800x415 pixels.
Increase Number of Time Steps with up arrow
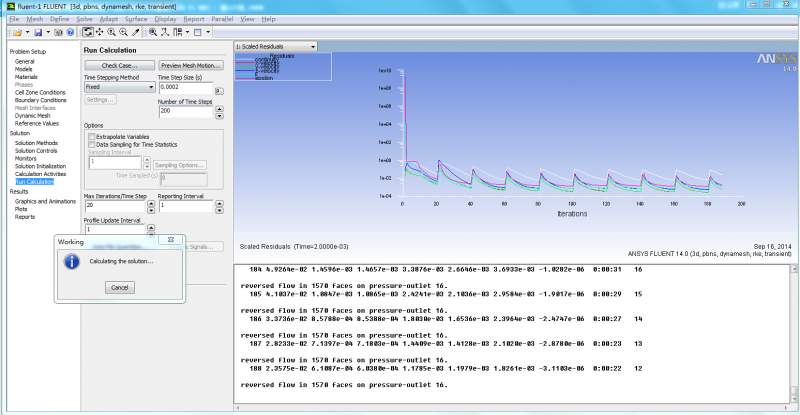(x=219, y=109)
